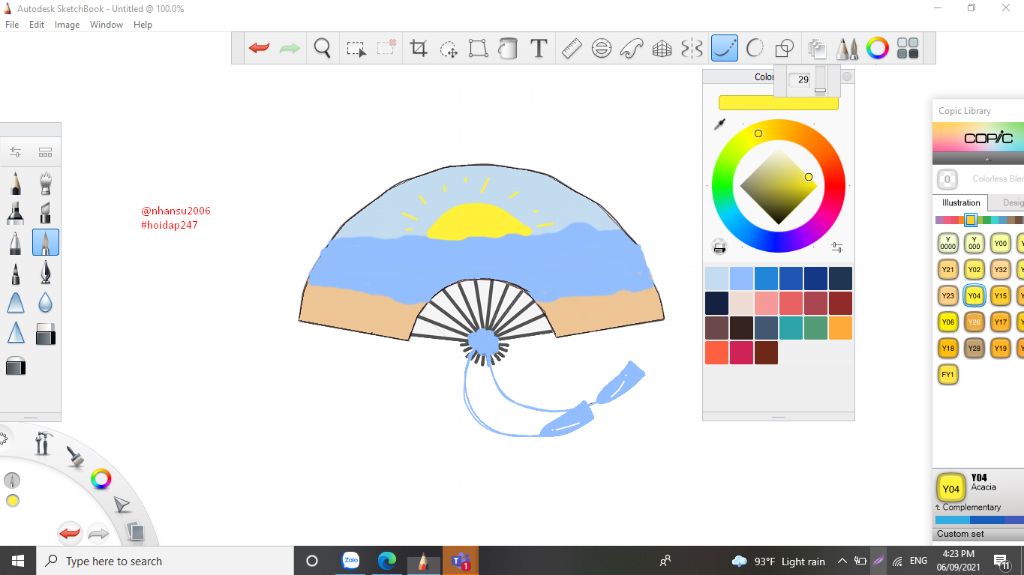Open Microsoft Edge from taskbar
1024x575 pixels.
click(x=387, y=561)
